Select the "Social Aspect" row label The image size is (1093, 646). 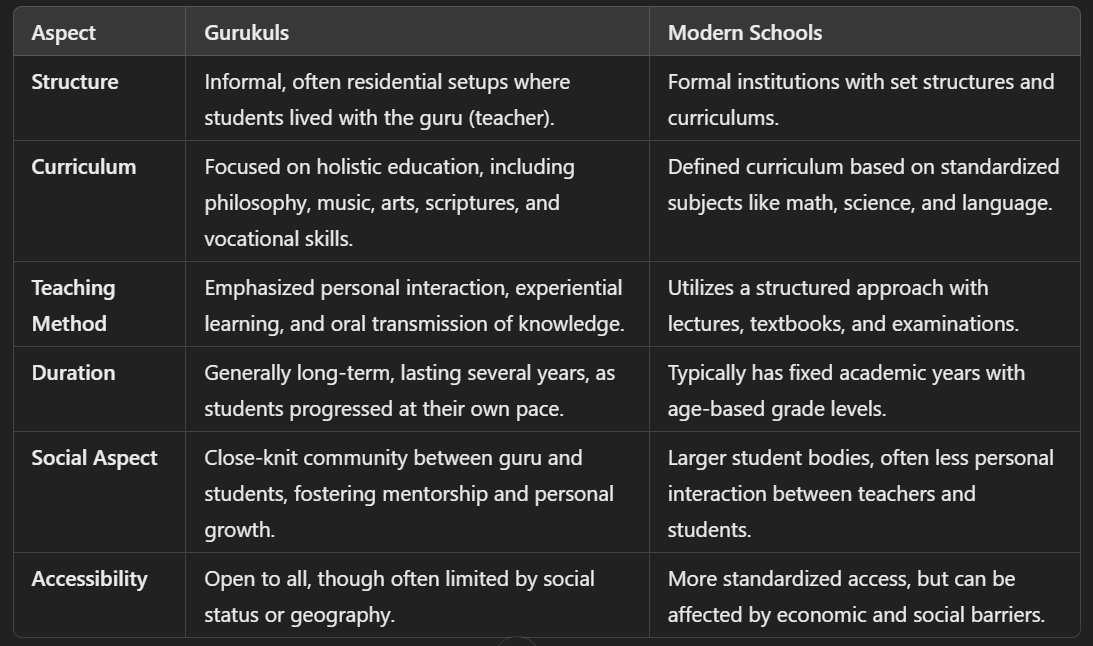pos(94,458)
